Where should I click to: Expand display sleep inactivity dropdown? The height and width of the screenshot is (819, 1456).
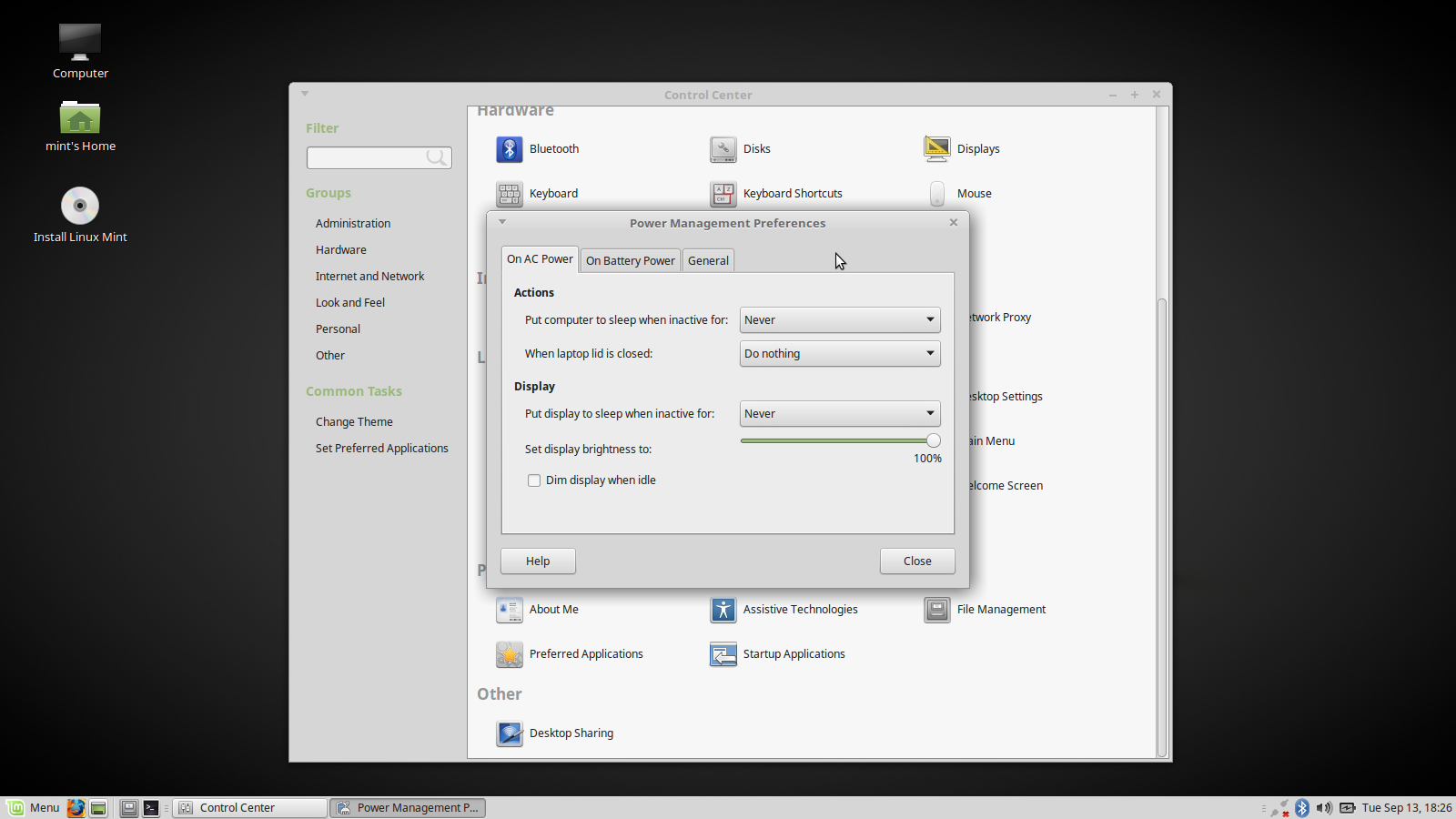839,414
